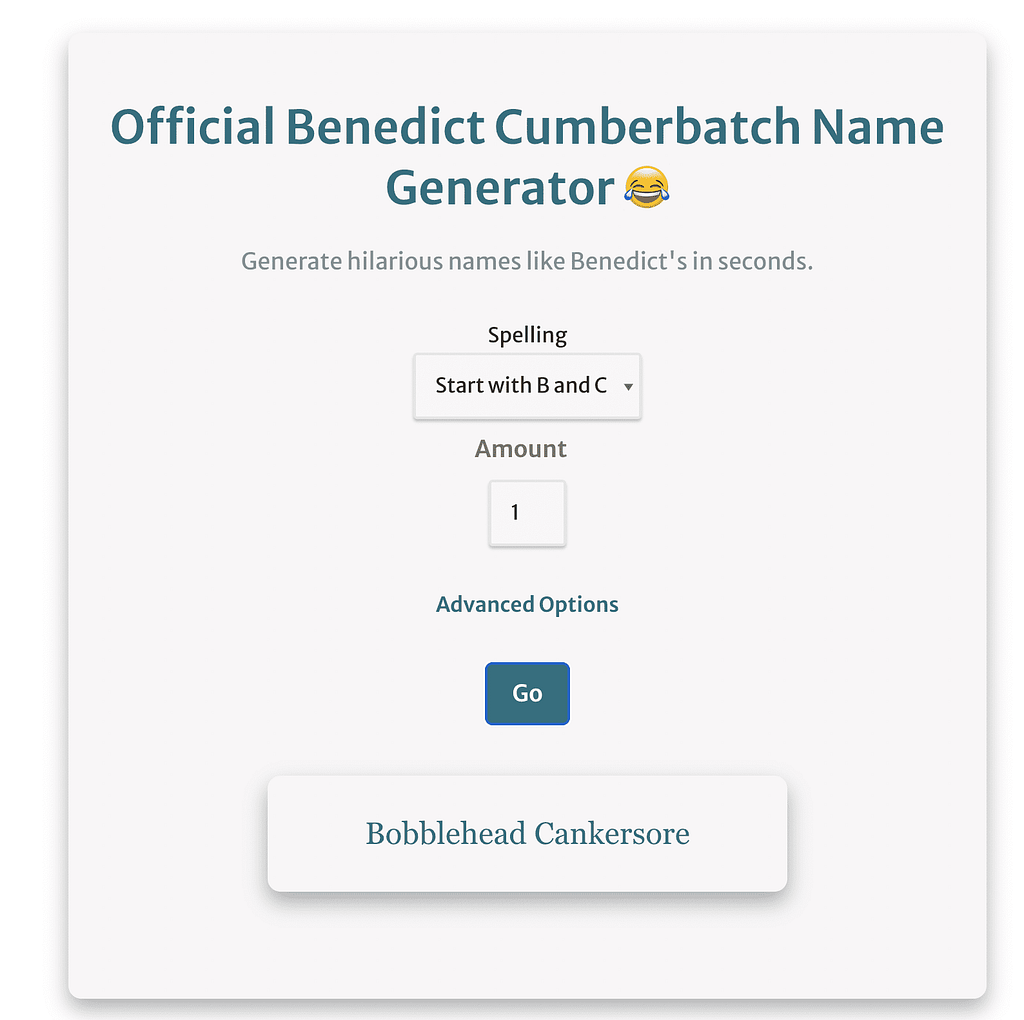Image resolution: width=1024 pixels, height=1020 pixels.
Task: Click the 'Amount' label
Action: pyautogui.click(x=521, y=449)
